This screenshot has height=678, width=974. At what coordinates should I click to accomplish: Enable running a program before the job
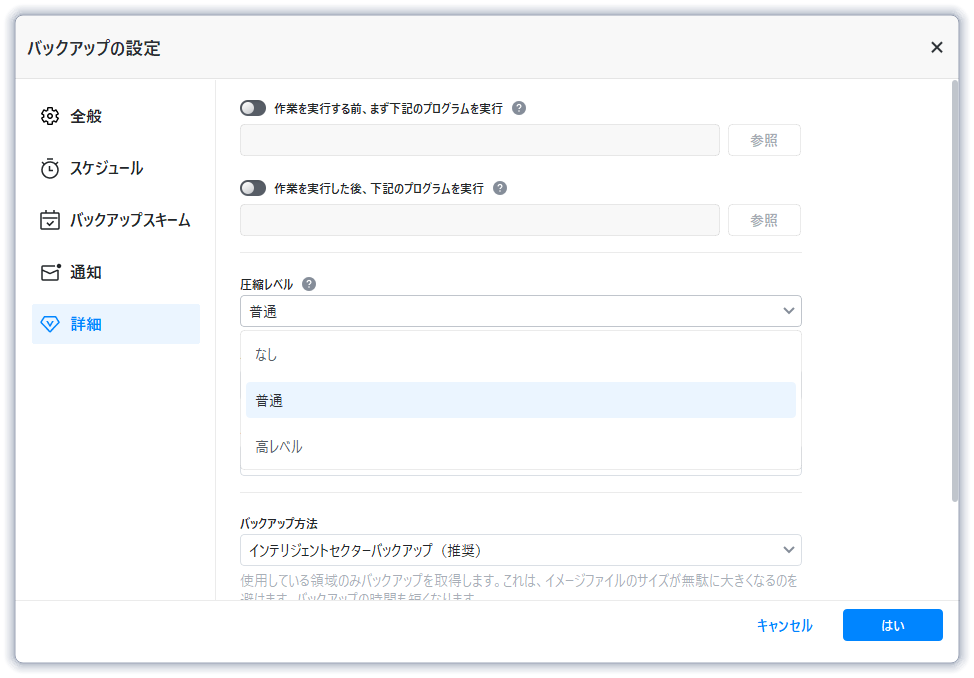pyautogui.click(x=253, y=108)
